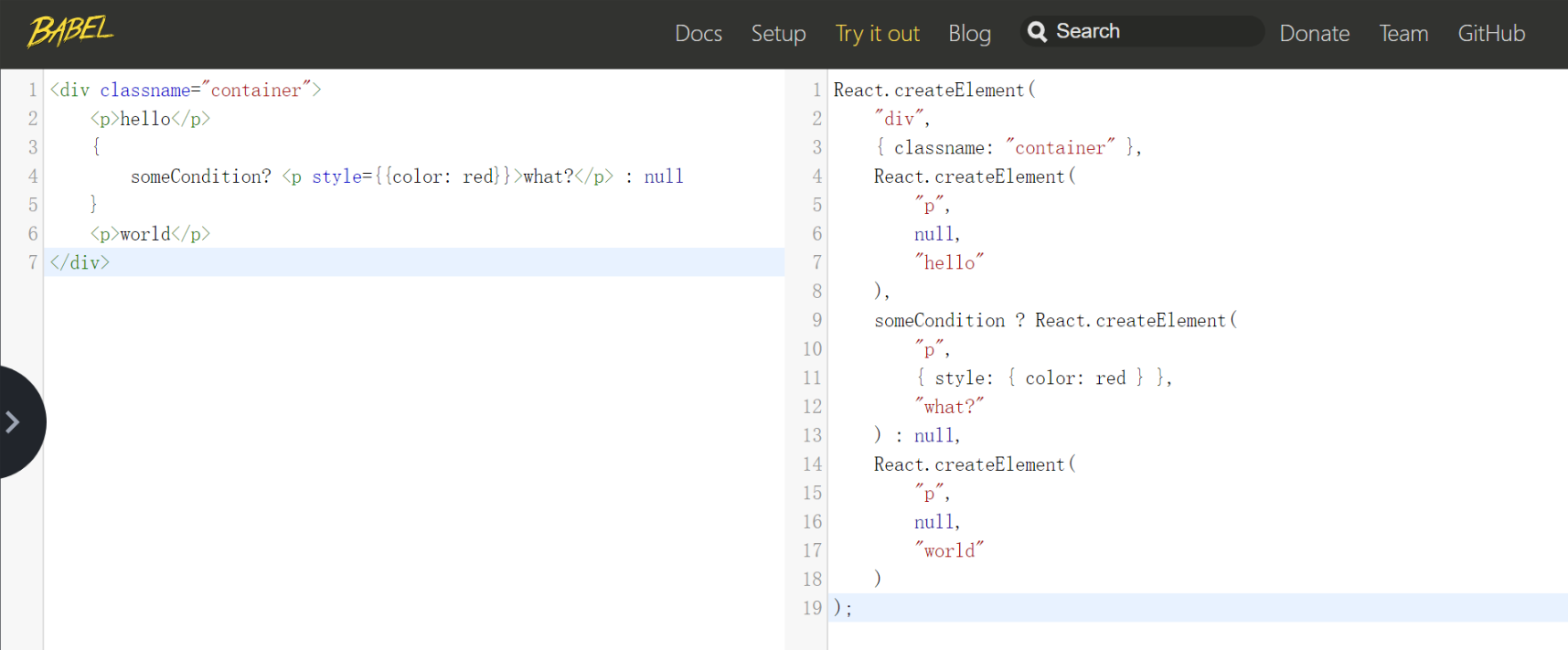Screen dimensions: 1568x650
Task: Click the final ');' output line
Action: pos(843,608)
